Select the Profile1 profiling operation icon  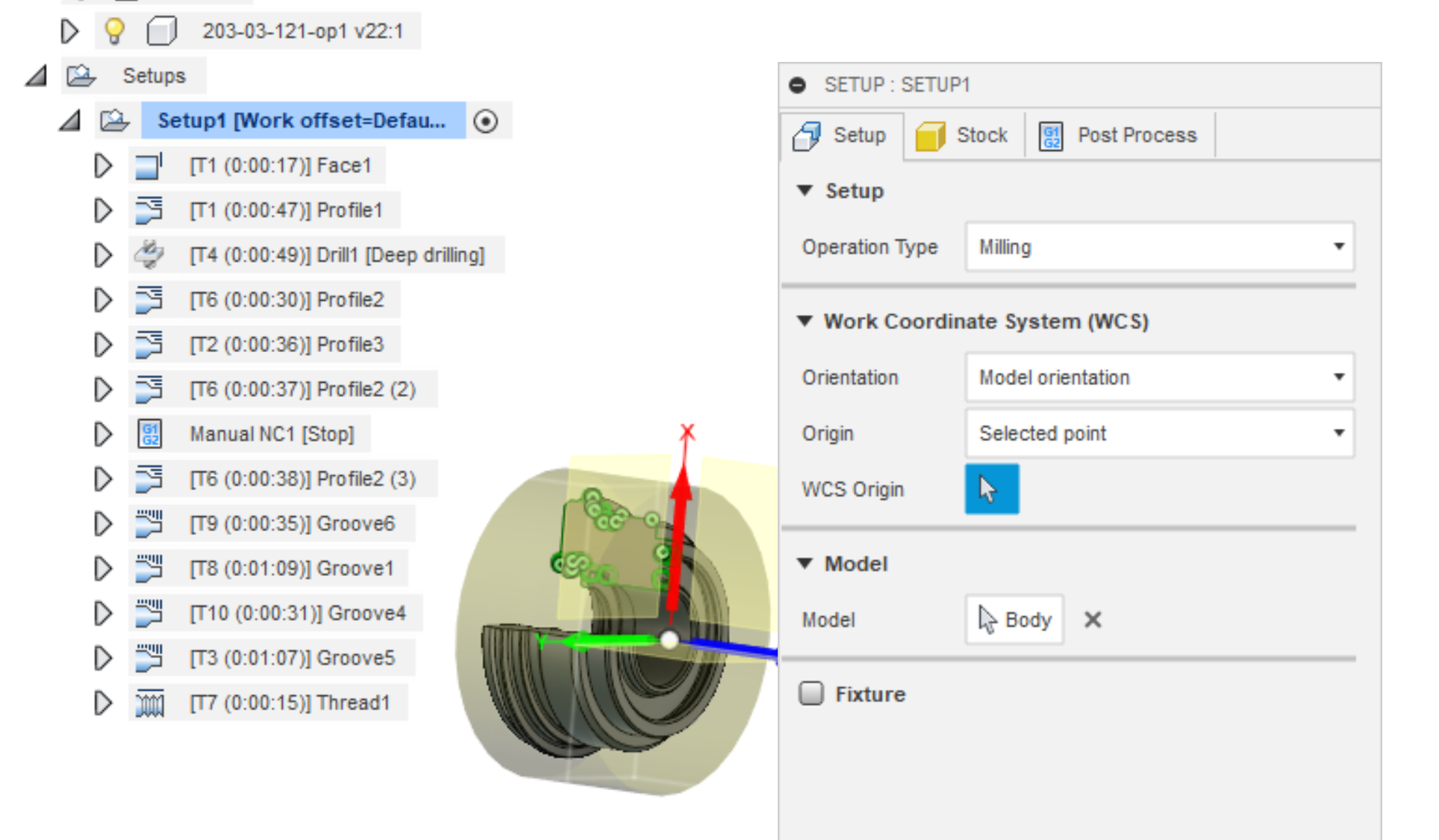pyautogui.click(x=151, y=210)
